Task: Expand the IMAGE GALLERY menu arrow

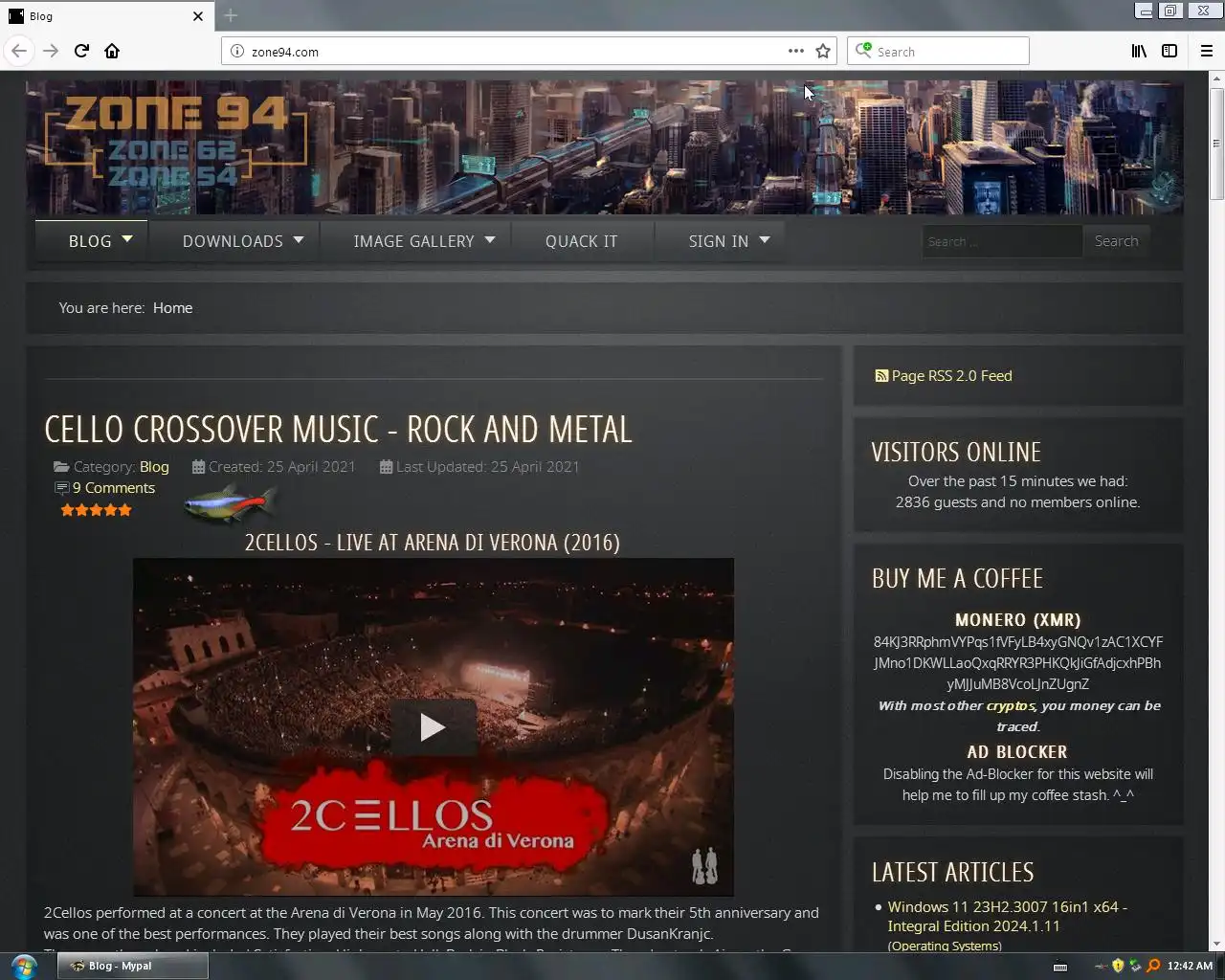Action: (x=490, y=239)
